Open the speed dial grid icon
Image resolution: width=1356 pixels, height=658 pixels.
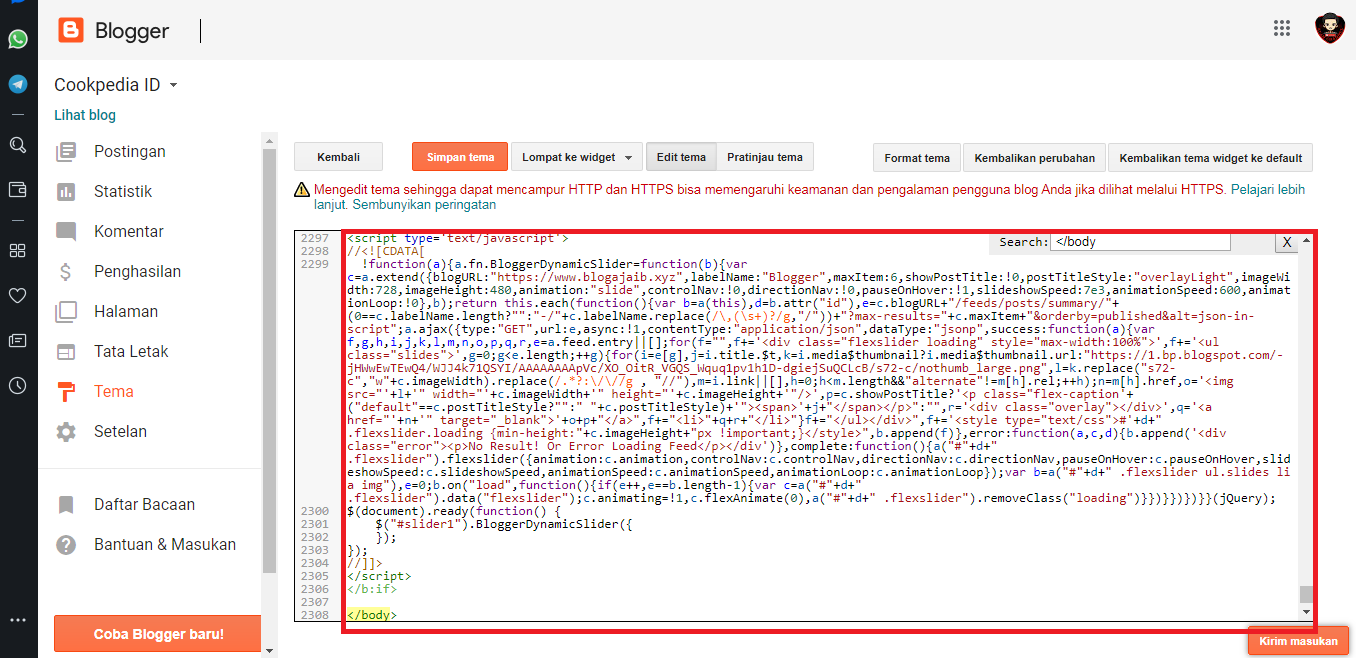pyautogui.click(x=18, y=250)
